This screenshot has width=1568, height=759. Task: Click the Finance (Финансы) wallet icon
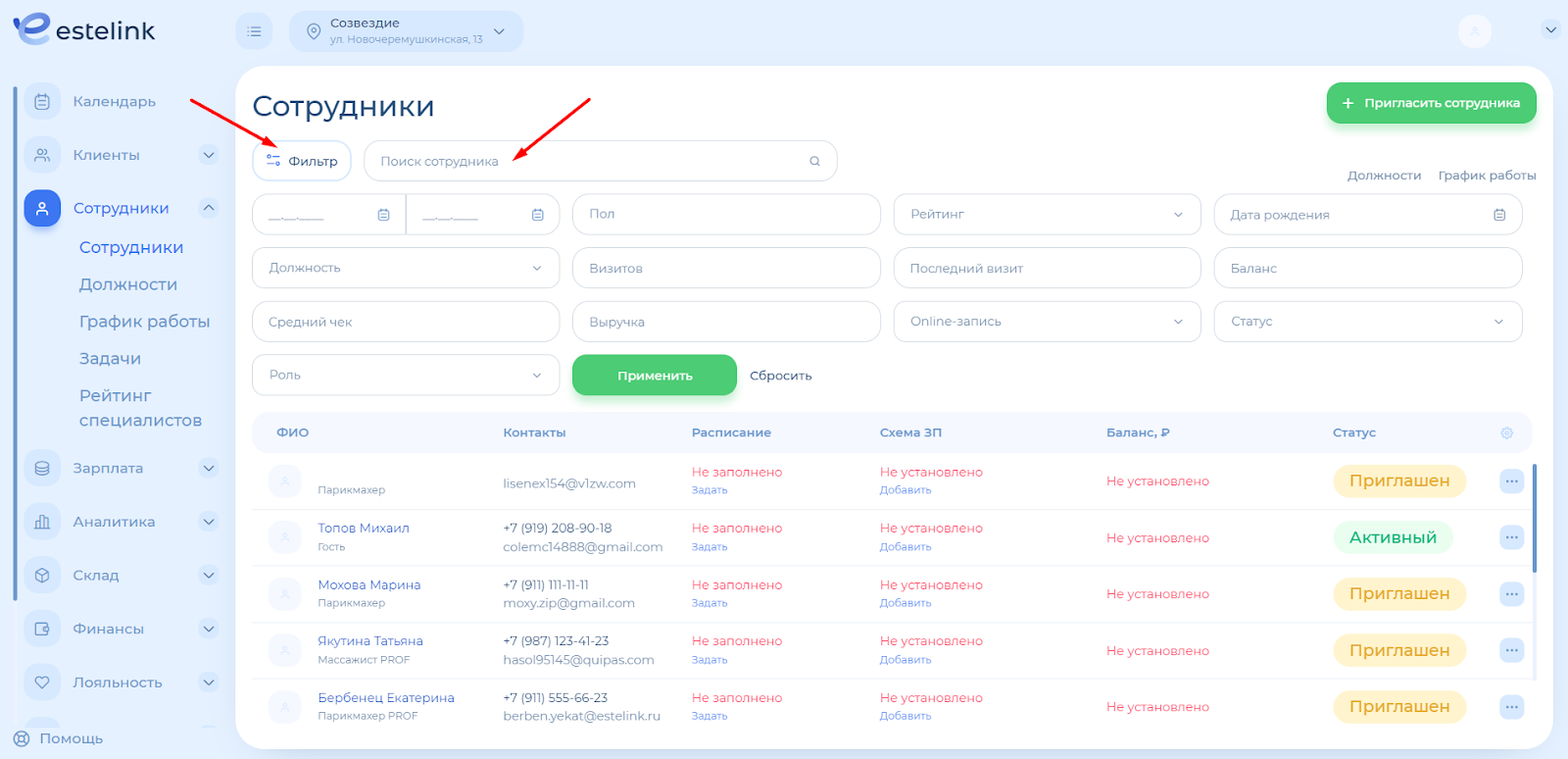click(x=42, y=629)
